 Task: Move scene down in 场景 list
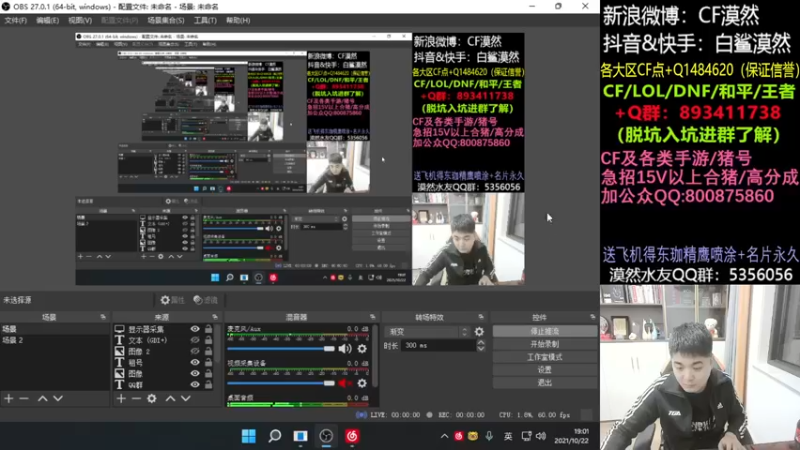(x=58, y=398)
